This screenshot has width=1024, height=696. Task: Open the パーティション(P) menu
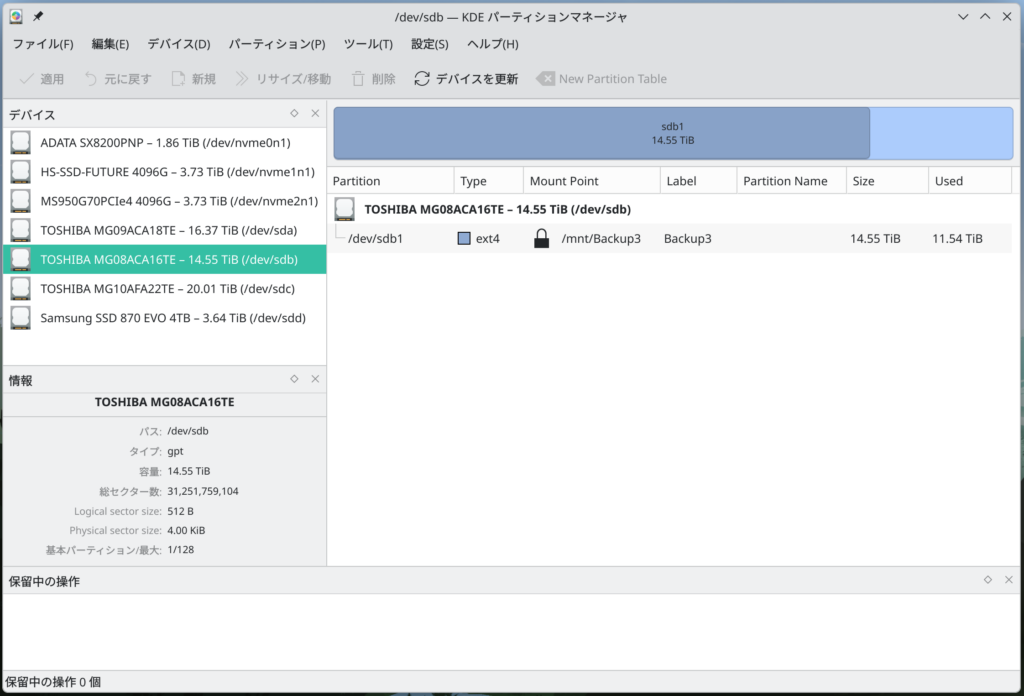click(x=277, y=44)
